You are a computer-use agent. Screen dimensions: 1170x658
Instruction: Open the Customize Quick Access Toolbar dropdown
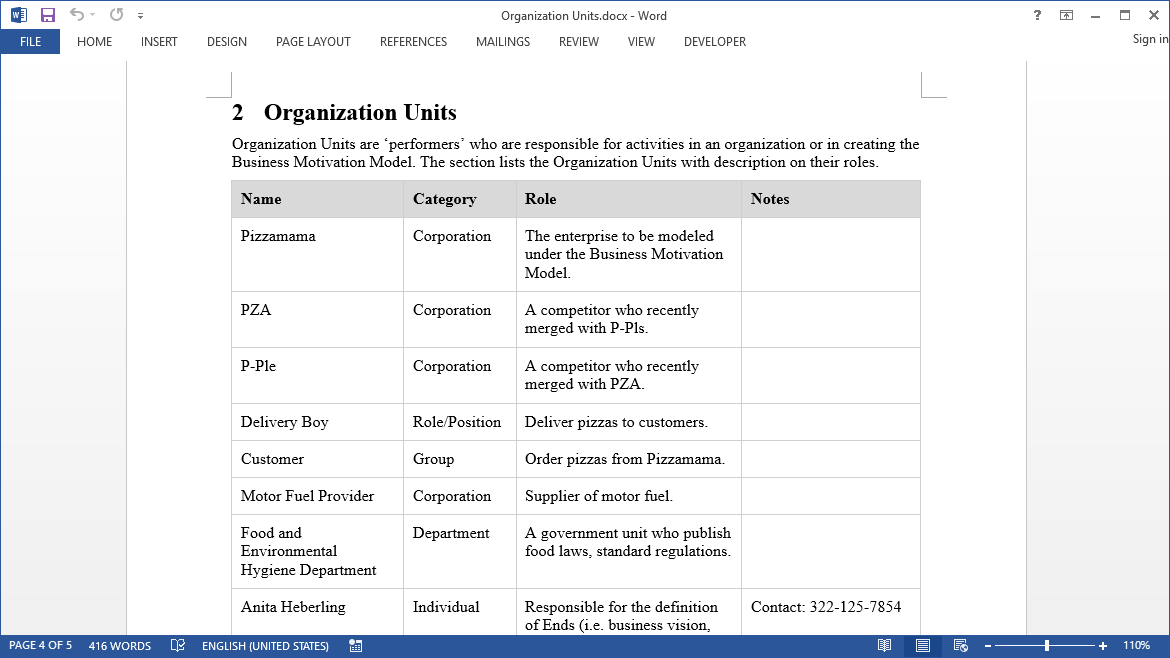click(140, 16)
